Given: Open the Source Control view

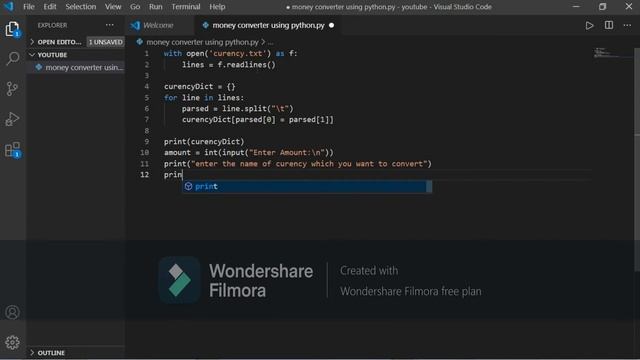Looking at the screenshot, I should (12, 89).
